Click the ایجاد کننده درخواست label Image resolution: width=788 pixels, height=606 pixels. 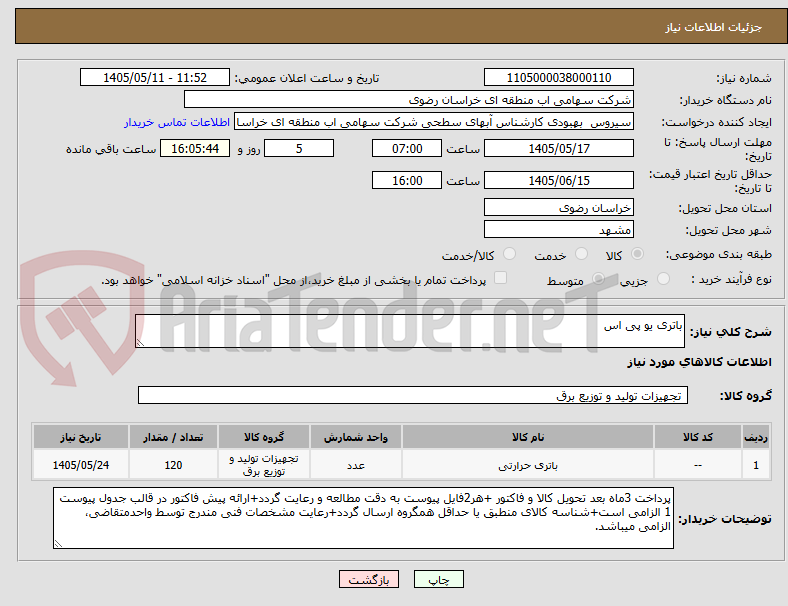pyautogui.click(x=717, y=123)
